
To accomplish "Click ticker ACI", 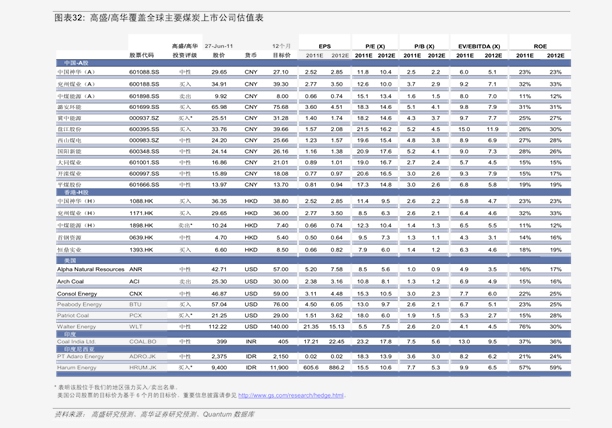I will pyautogui.click(x=134, y=281).
